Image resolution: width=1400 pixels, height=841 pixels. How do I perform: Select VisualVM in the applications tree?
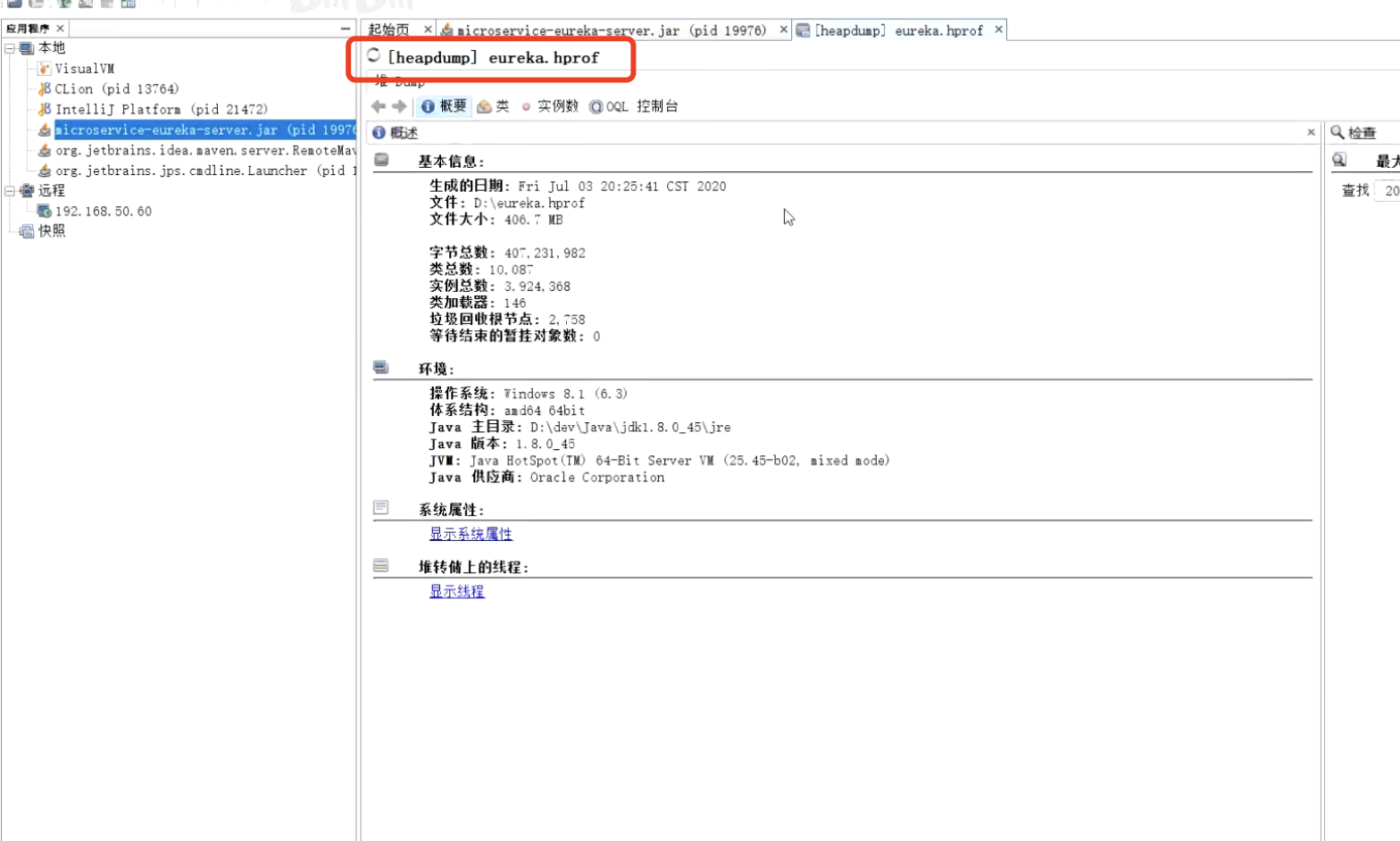(84, 69)
